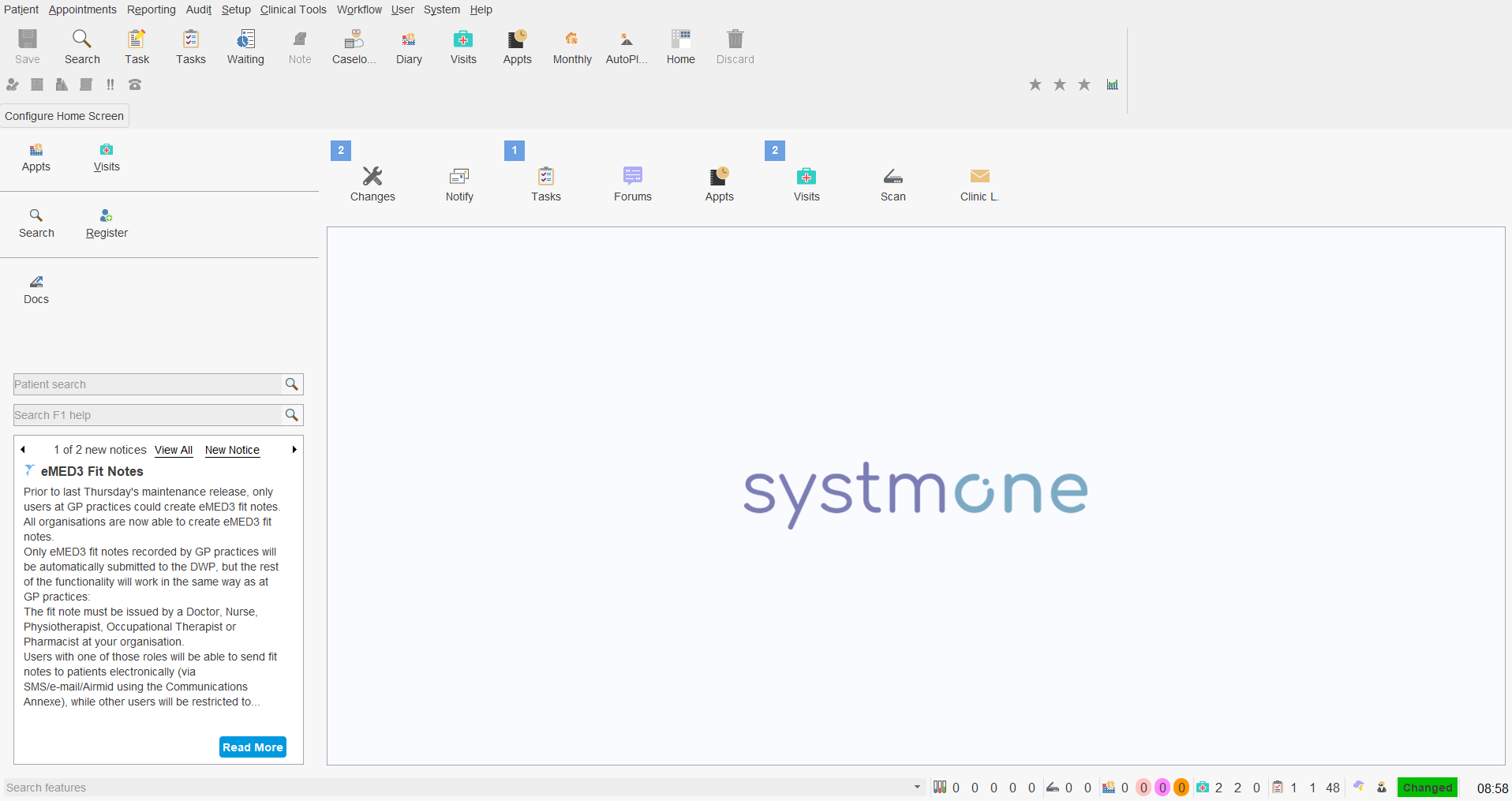Open the Reporting menu

pyautogui.click(x=152, y=9)
